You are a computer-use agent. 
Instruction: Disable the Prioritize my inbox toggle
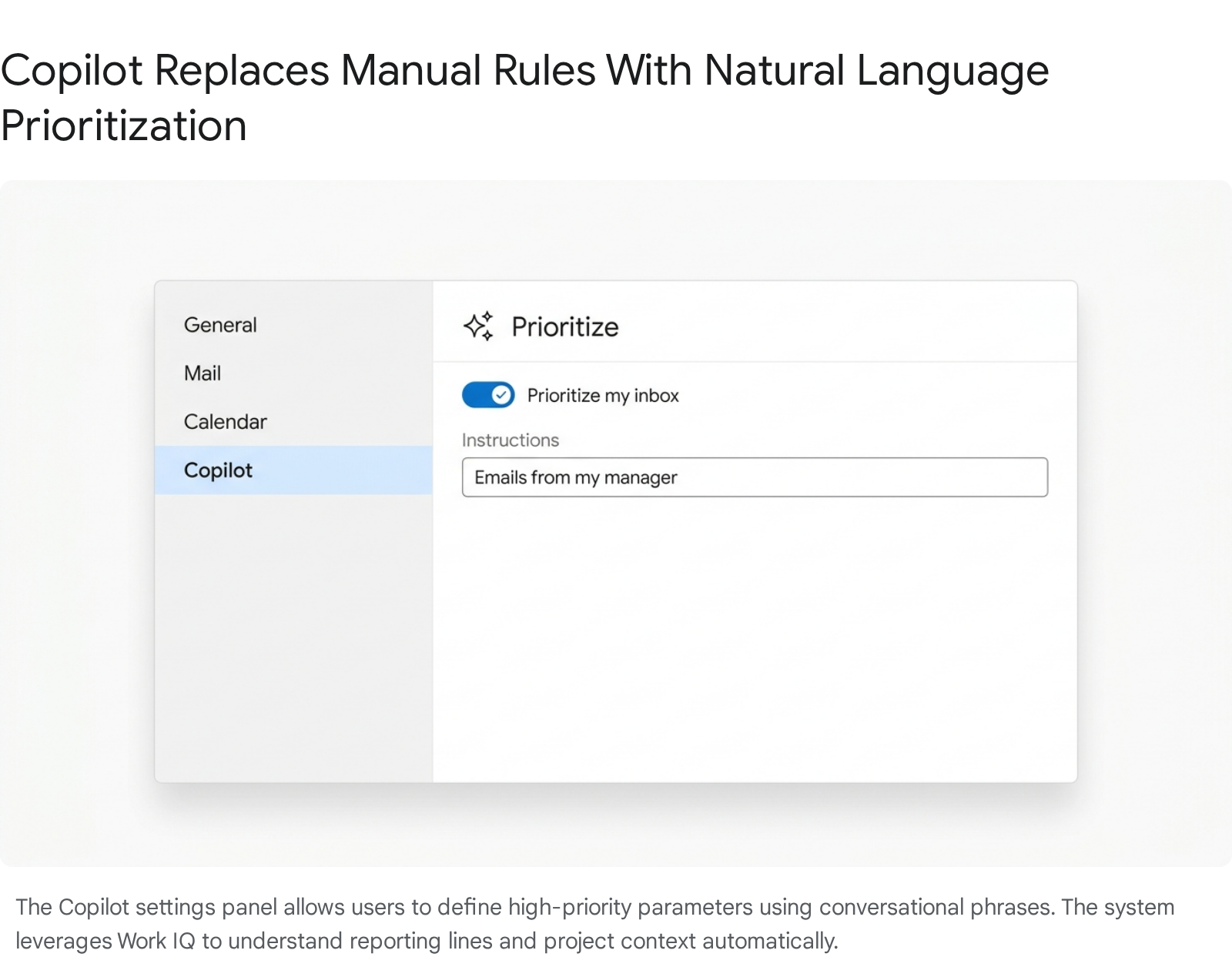point(487,395)
